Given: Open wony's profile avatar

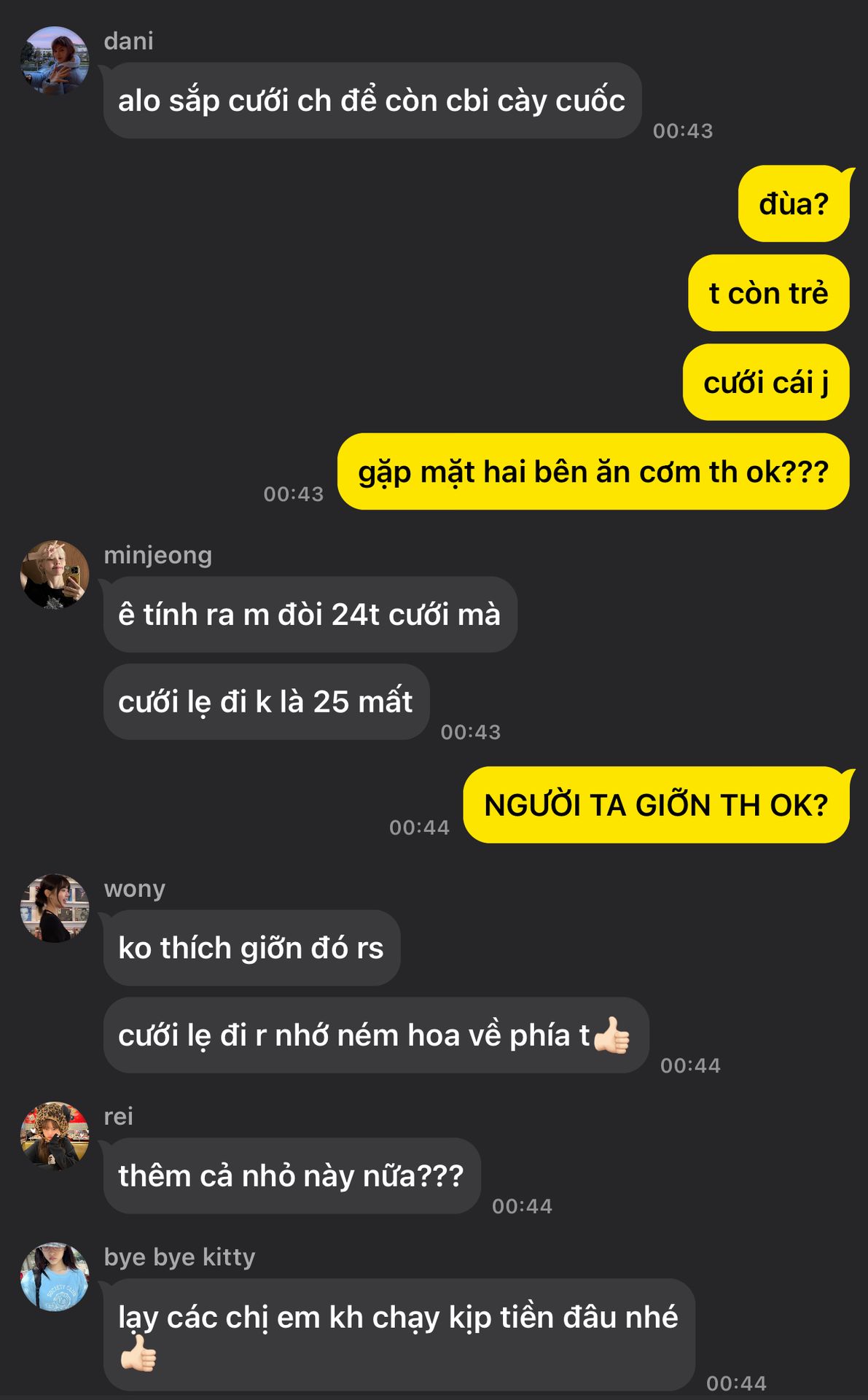Looking at the screenshot, I should pos(55,908).
